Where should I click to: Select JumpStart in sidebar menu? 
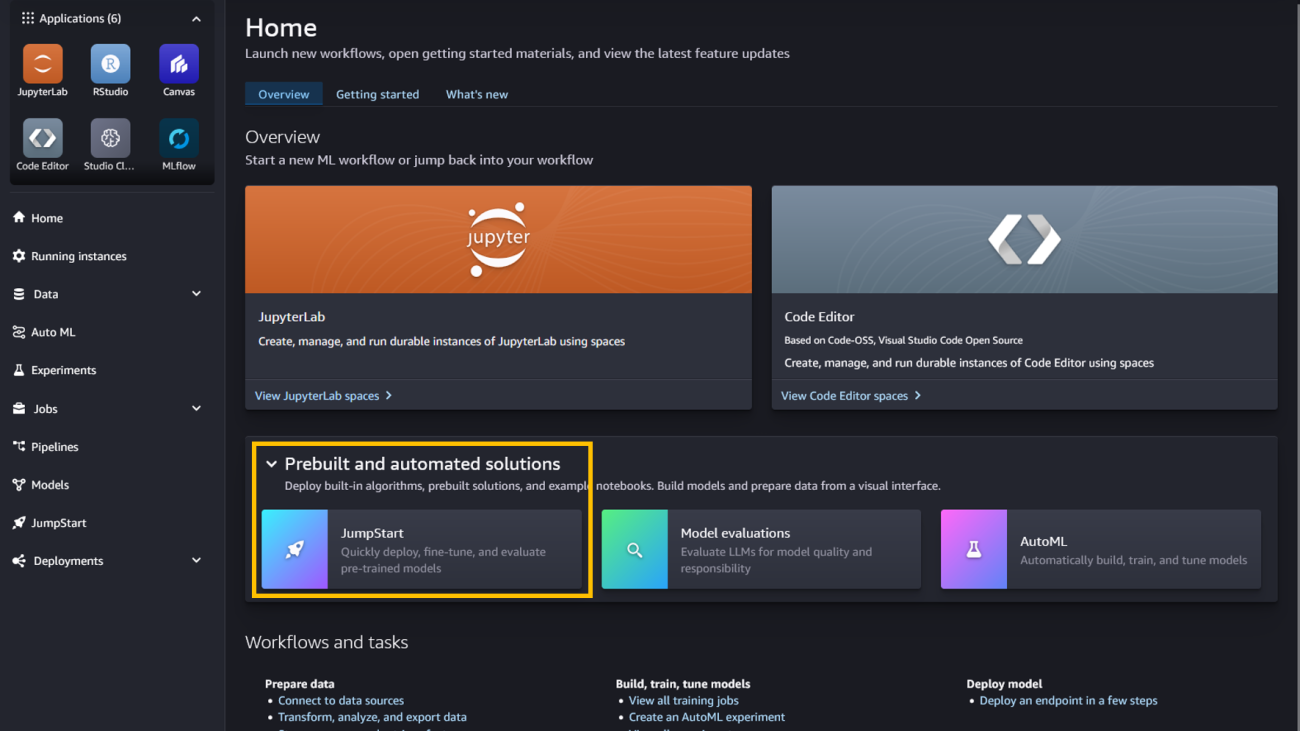coord(59,523)
